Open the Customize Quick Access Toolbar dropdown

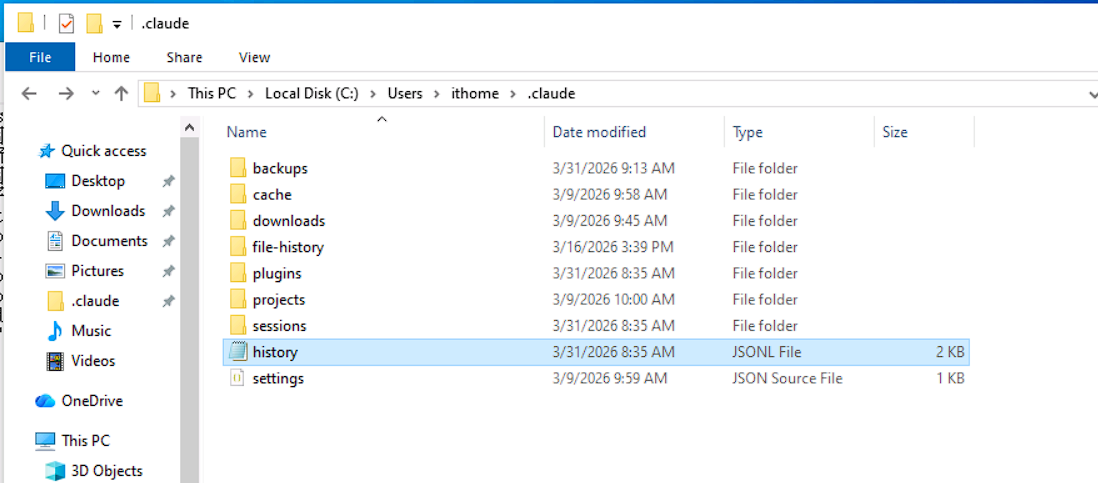pos(117,24)
